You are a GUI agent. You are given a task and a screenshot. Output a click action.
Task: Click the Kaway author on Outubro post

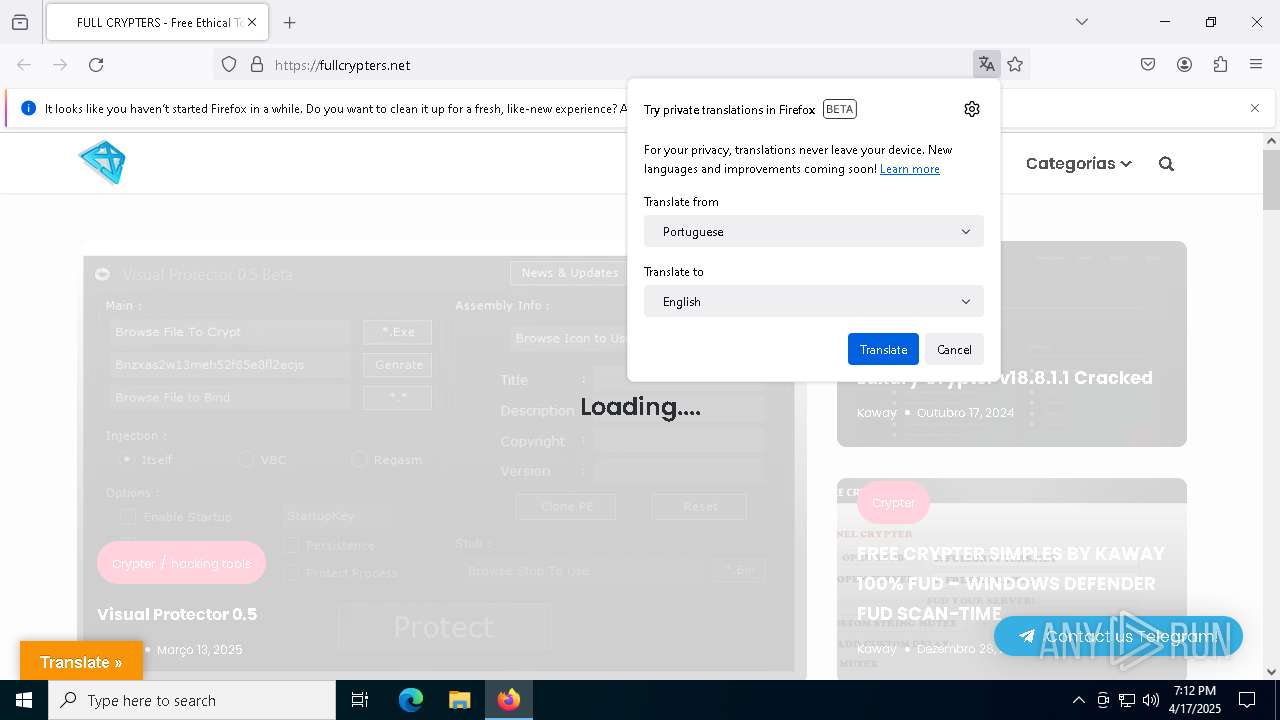(877, 412)
